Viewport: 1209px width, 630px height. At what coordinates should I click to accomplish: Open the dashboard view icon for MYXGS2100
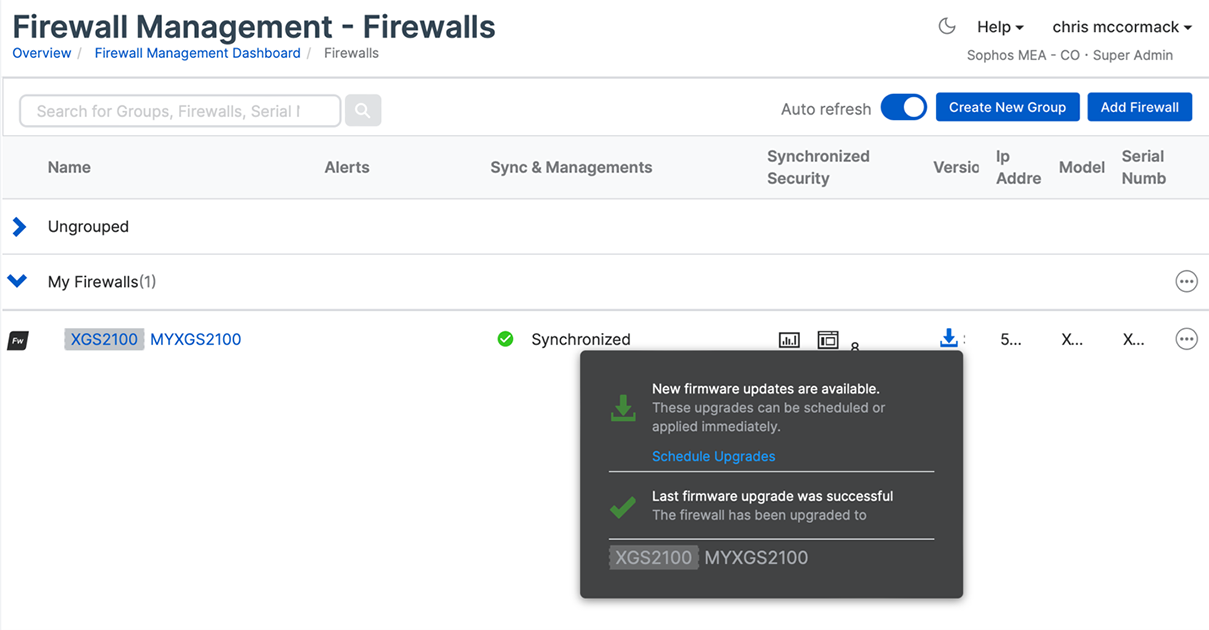click(x=828, y=340)
